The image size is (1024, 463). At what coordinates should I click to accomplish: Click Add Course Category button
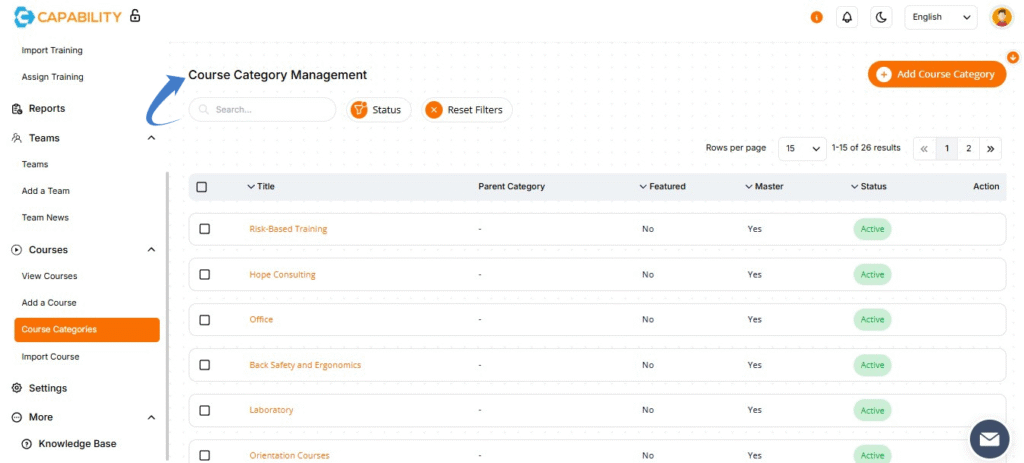tap(937, 74)
